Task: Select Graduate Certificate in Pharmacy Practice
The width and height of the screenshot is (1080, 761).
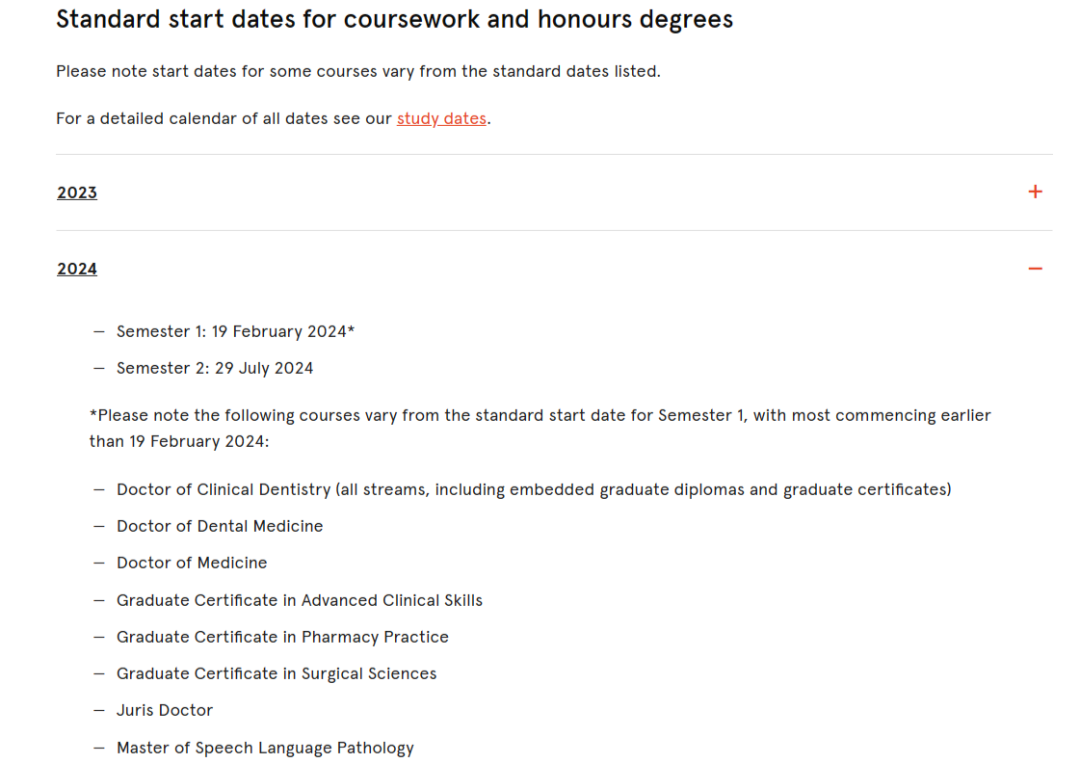Action: click(x=282, y=637)
